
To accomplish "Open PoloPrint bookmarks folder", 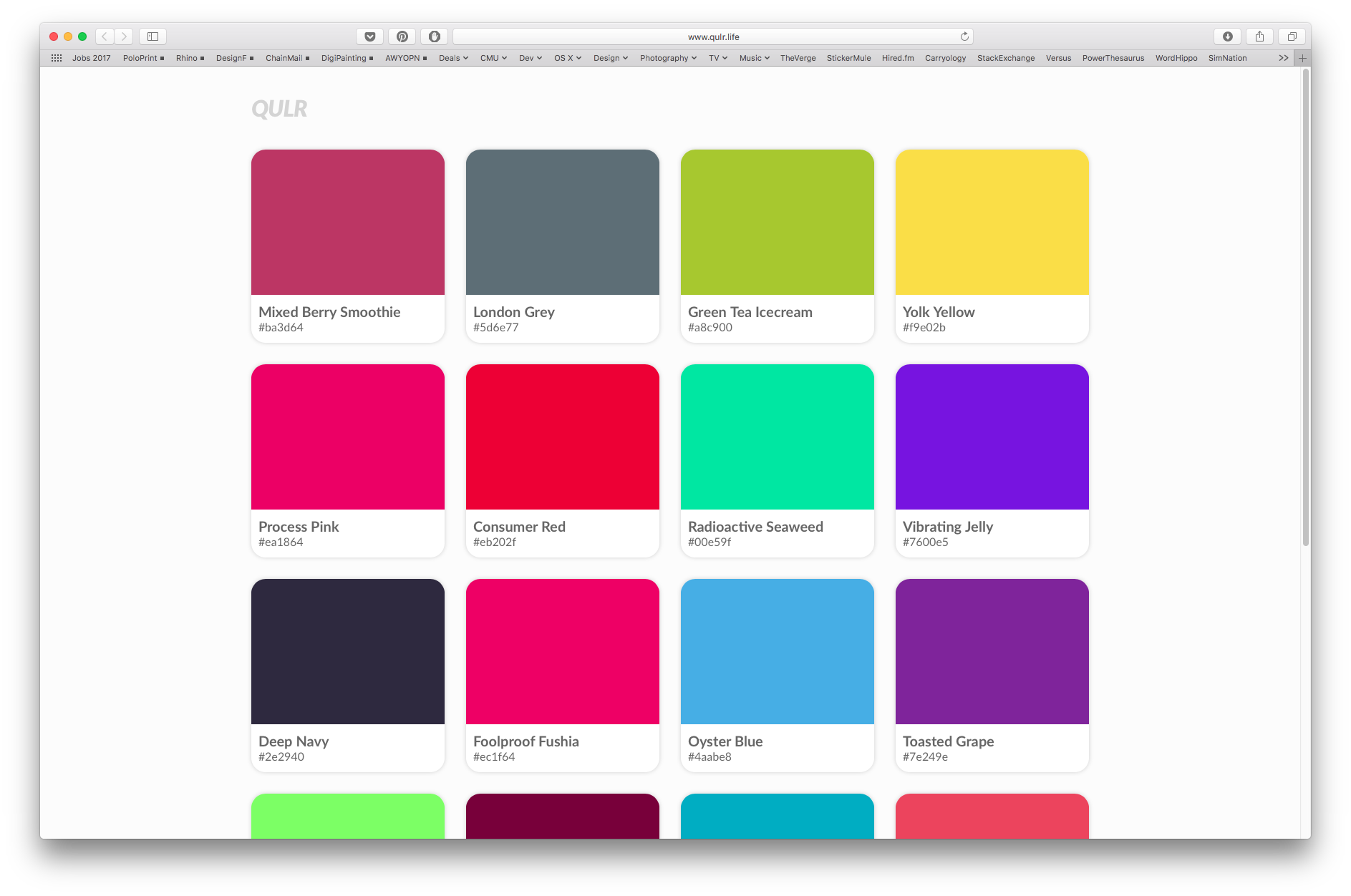I will (x=143, y=58).
